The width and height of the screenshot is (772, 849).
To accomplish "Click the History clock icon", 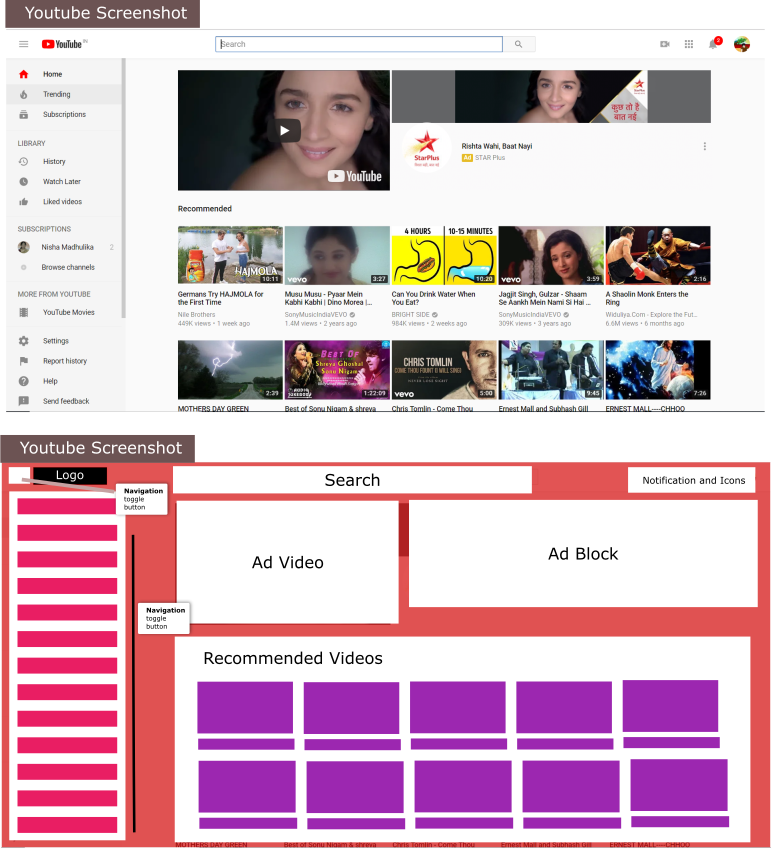I will [23, 161].
